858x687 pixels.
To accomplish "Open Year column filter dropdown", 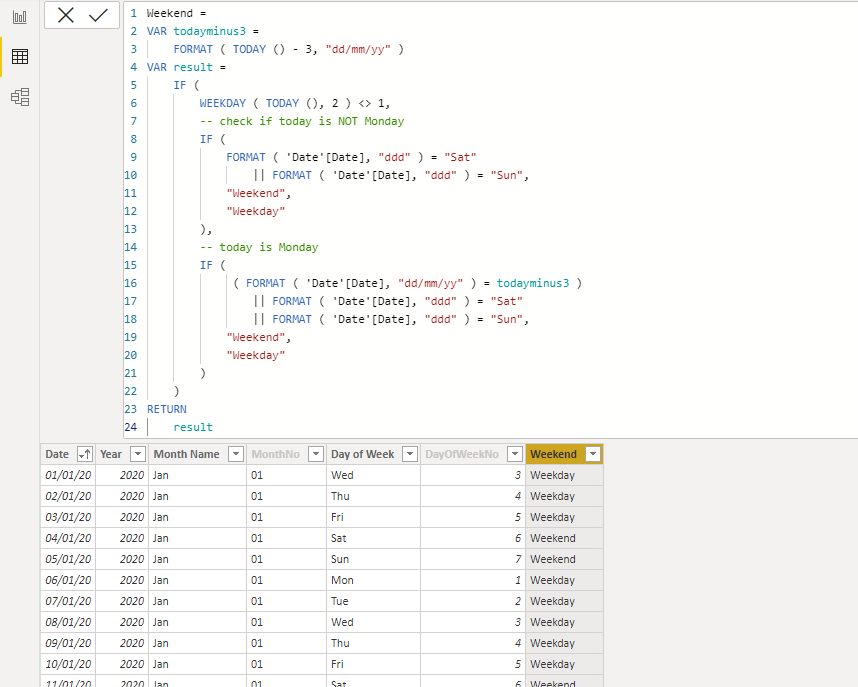I will [138, 454].
